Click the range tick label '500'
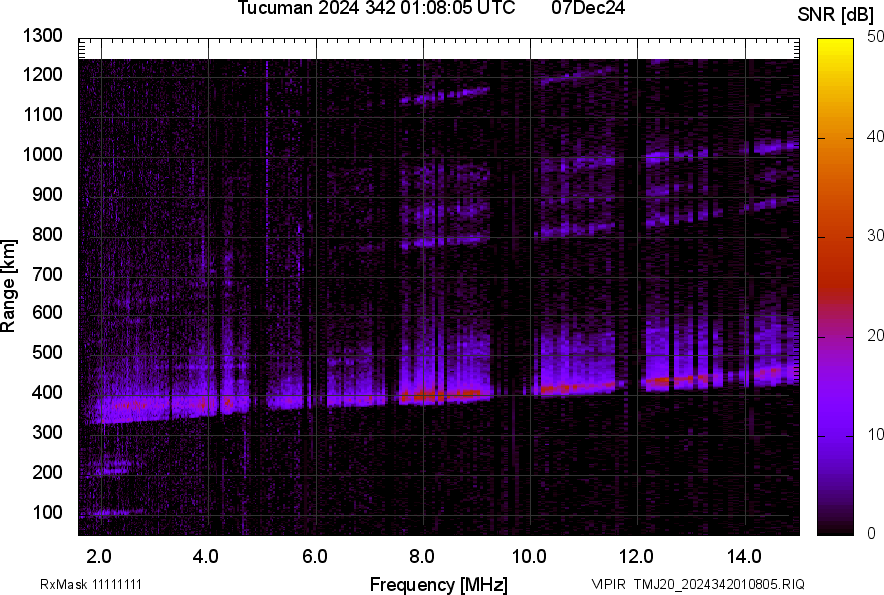This screenshot has width=884, height=595. [x=47, y=352]
